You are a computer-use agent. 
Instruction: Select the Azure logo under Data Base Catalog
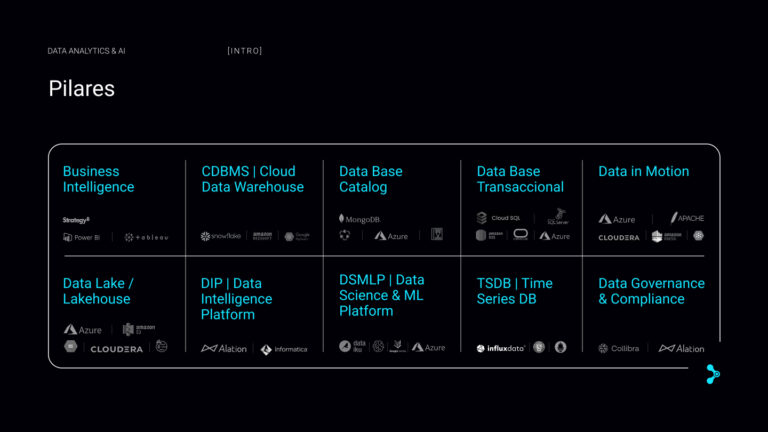(391, 236)
